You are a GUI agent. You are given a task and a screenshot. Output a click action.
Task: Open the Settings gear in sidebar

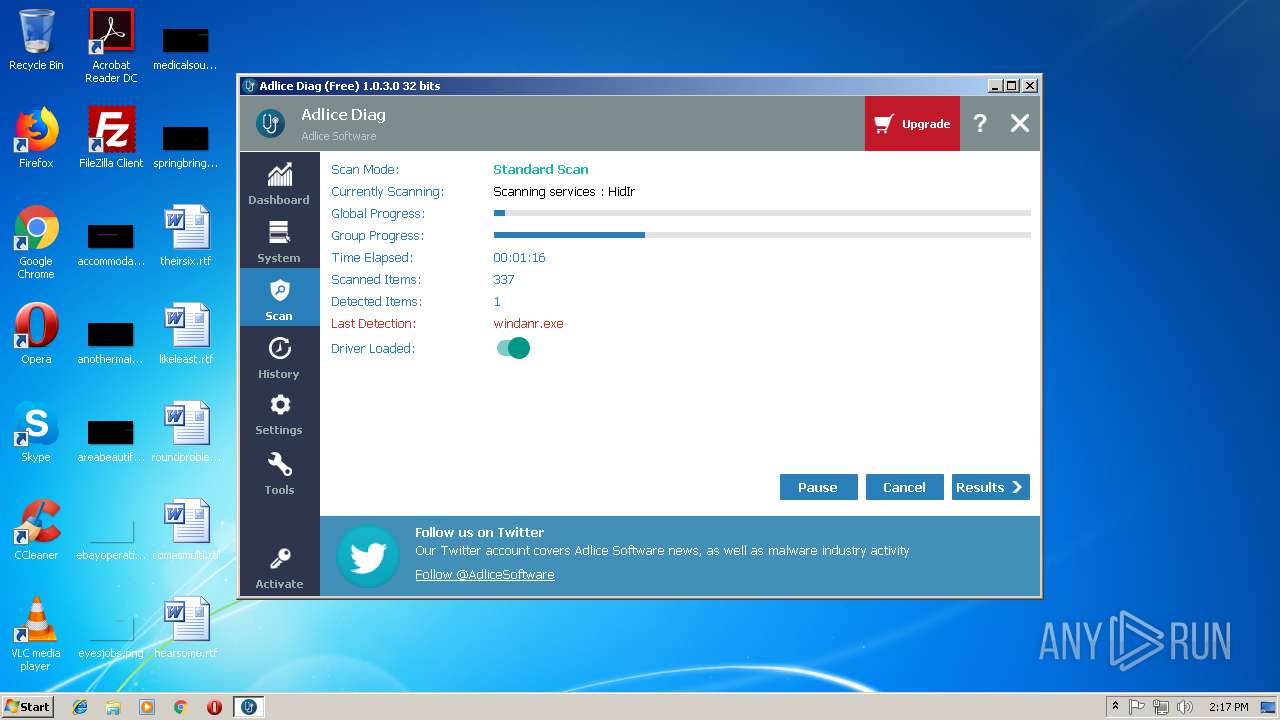279,413
